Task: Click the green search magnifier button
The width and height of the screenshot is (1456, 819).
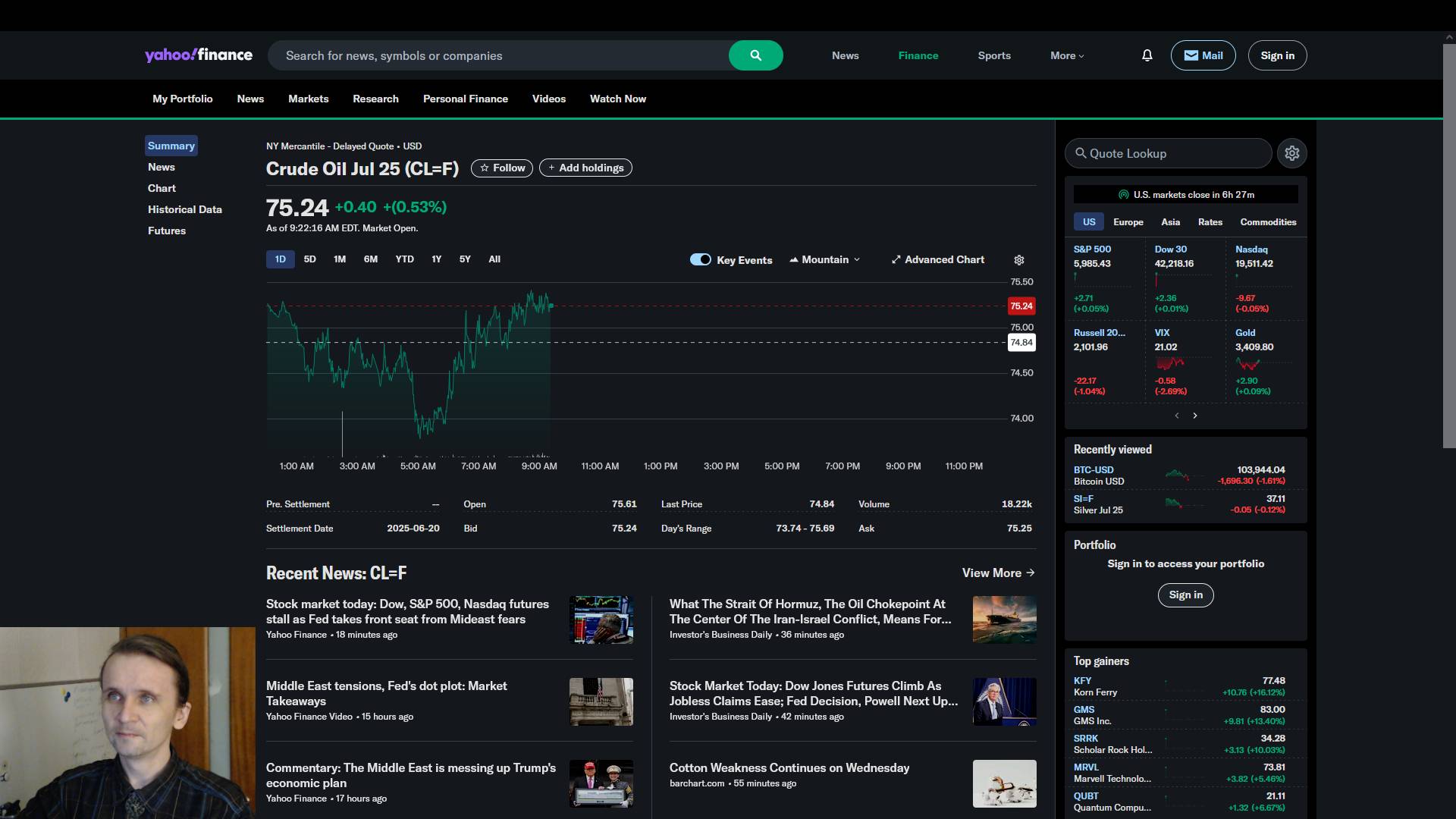Action: (x=755, y=55)
